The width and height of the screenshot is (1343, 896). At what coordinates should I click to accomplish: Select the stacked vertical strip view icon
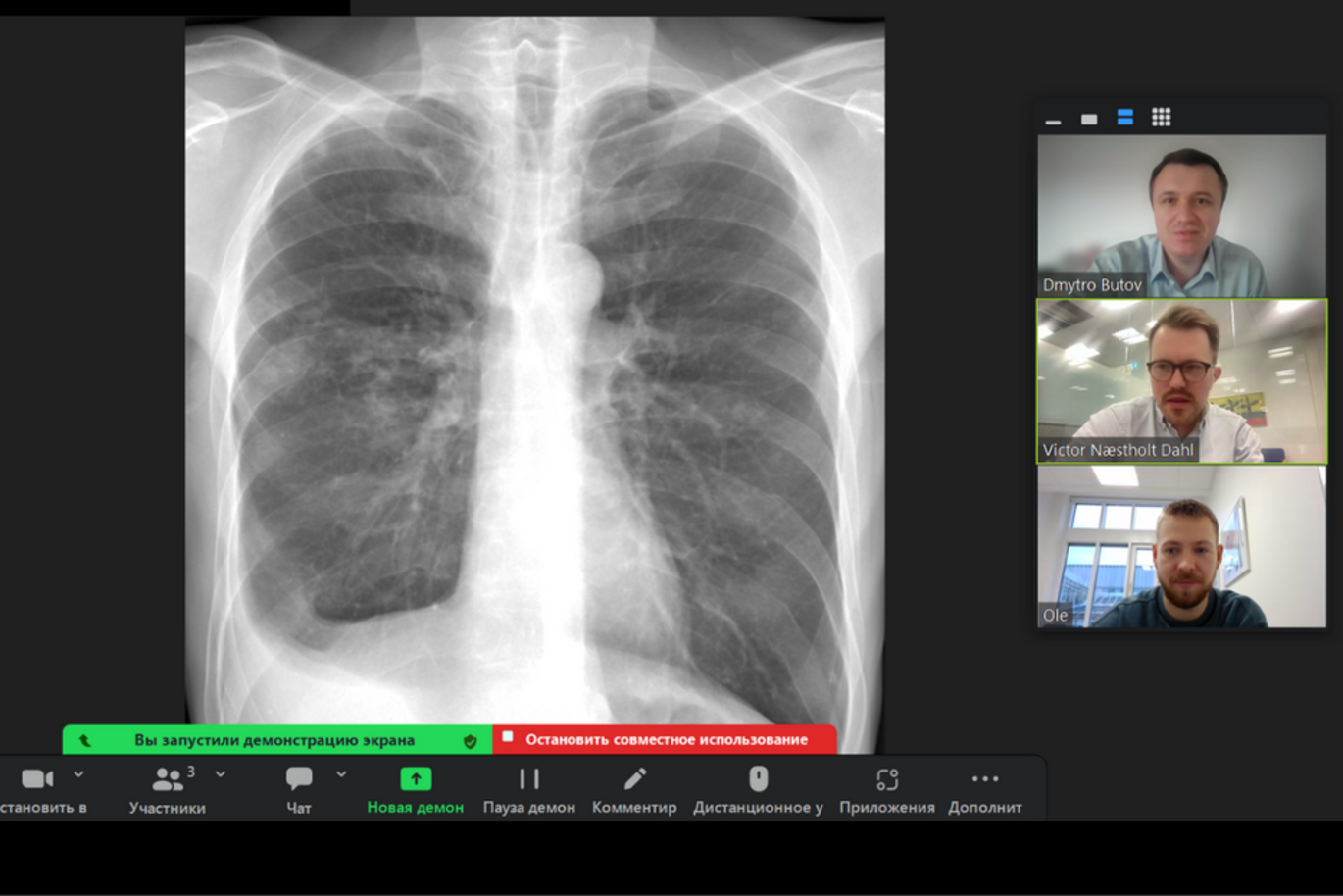pyautogui.click(x=1125, y=119)
